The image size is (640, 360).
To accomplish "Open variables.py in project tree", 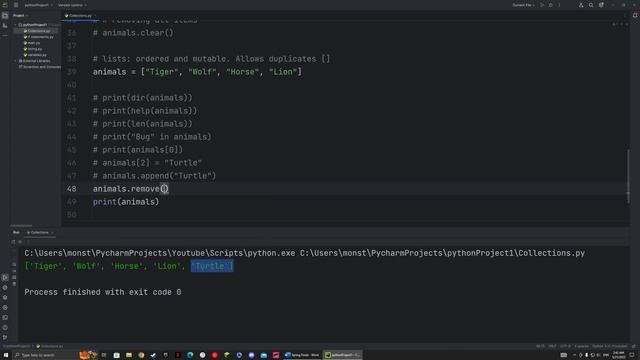I will [35, 55].
